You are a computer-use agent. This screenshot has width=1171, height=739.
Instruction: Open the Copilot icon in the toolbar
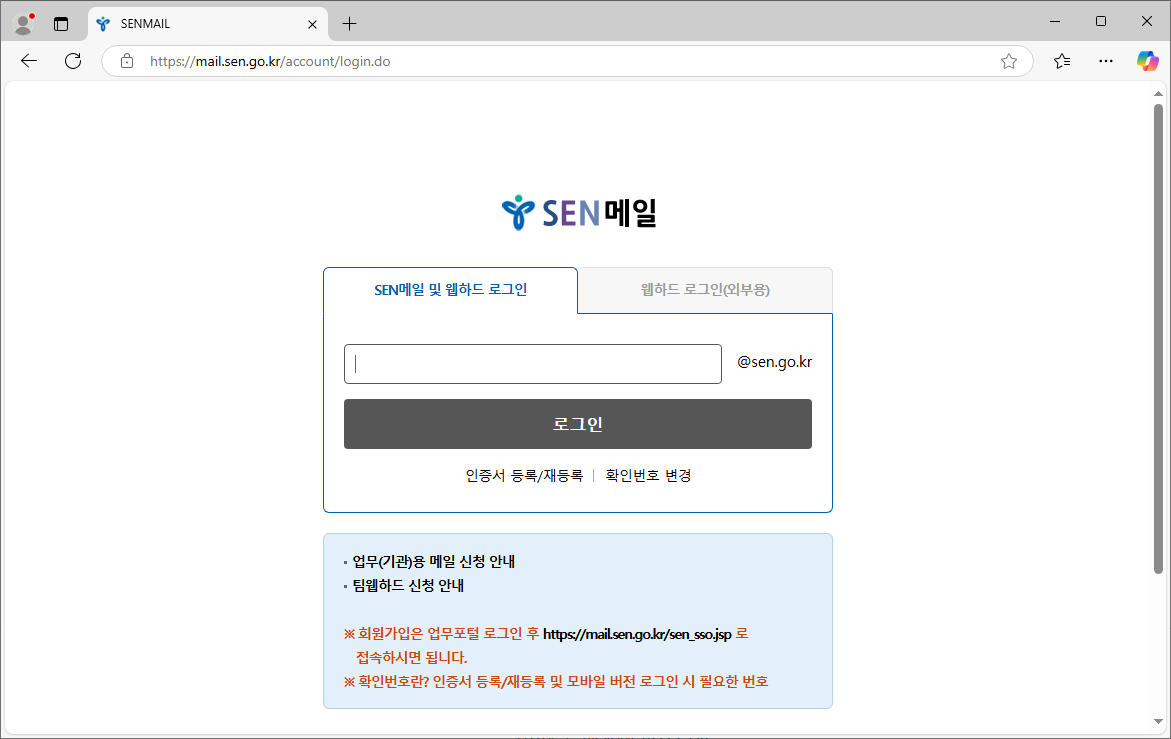click(x=1147, y=61)
